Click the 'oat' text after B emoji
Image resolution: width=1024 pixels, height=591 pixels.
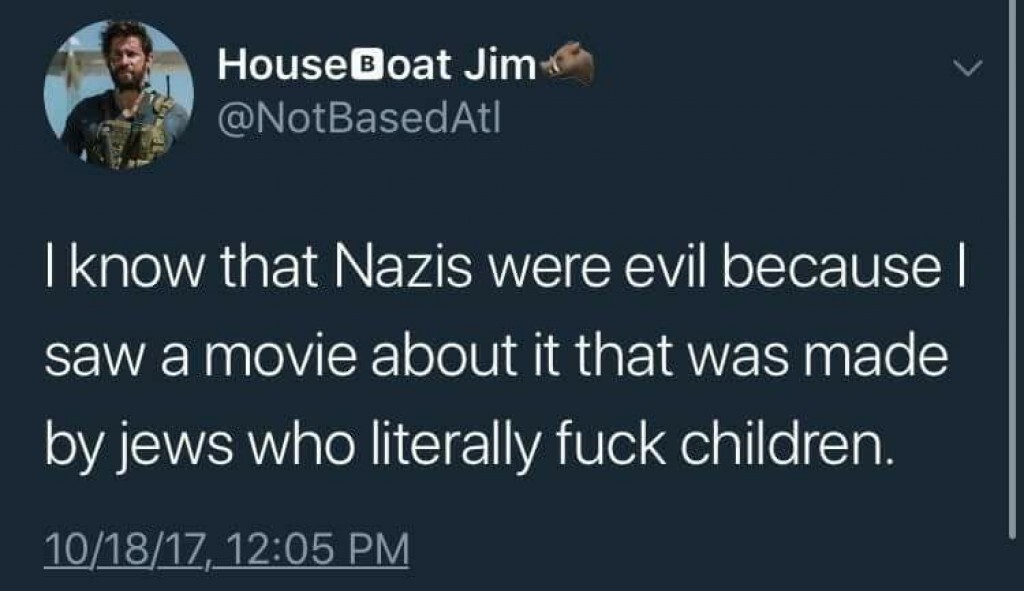pyautogui.click(x=420, y=65)
